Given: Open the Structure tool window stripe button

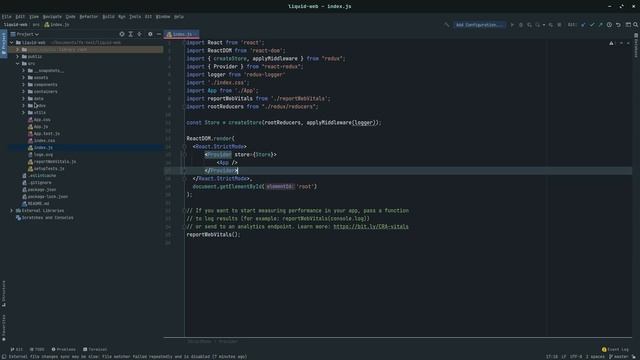Looking at the screenshot, I should point(4,293).
